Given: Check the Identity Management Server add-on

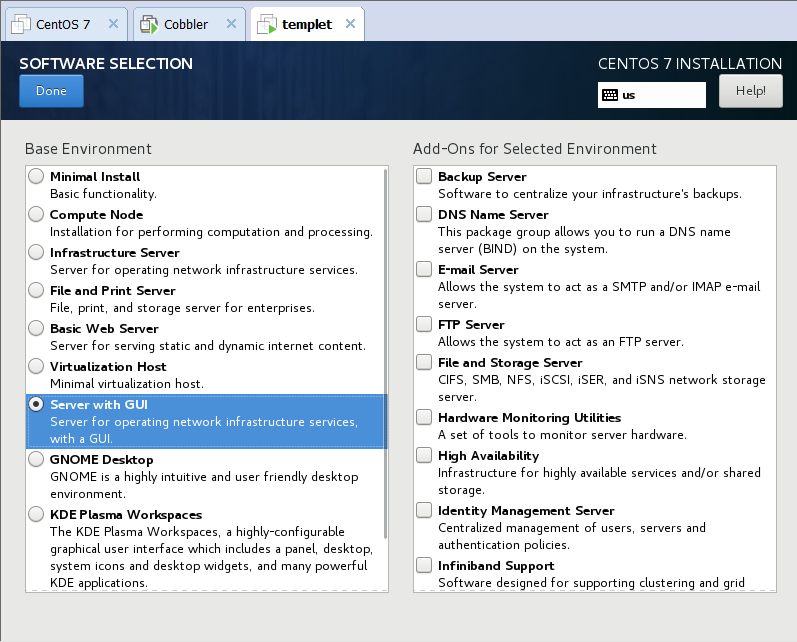Looking at the screenshot, I should point(424,510).
